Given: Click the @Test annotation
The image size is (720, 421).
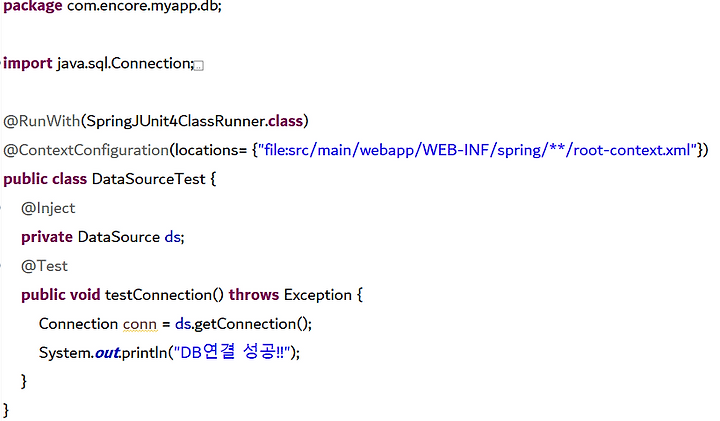Looking at the screenshot, I should [x=45, y=266].
